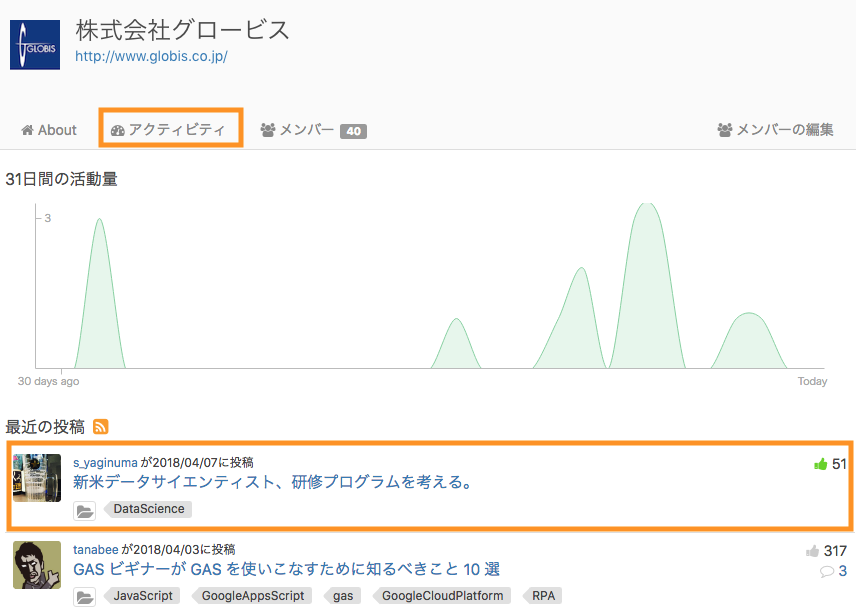Open s_yaginuma's avatar thumbnail
The height and width of the screenshot is (616, 856).
point(37,478)
